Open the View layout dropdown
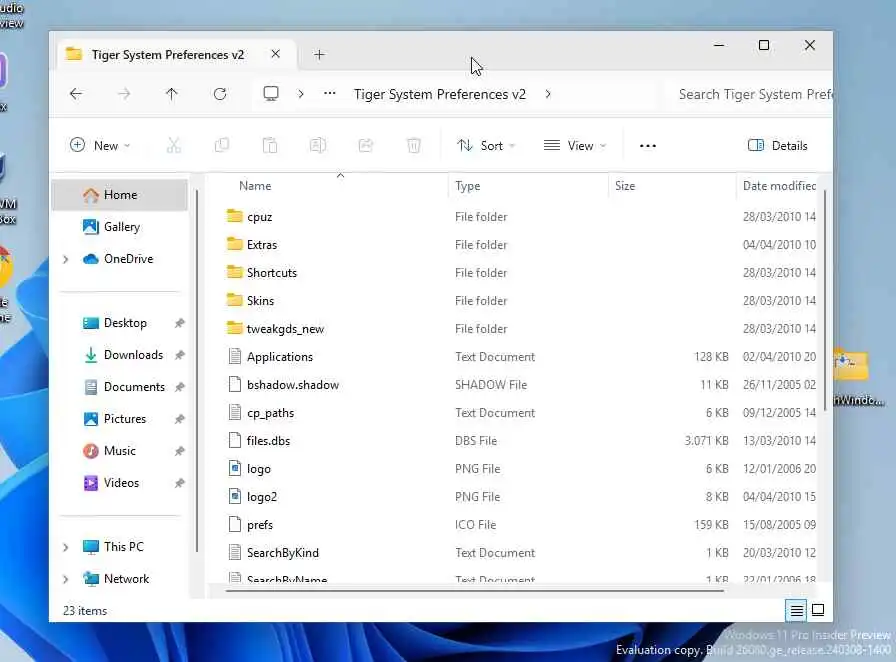This screenshot has width=896, height=662. 574,145
